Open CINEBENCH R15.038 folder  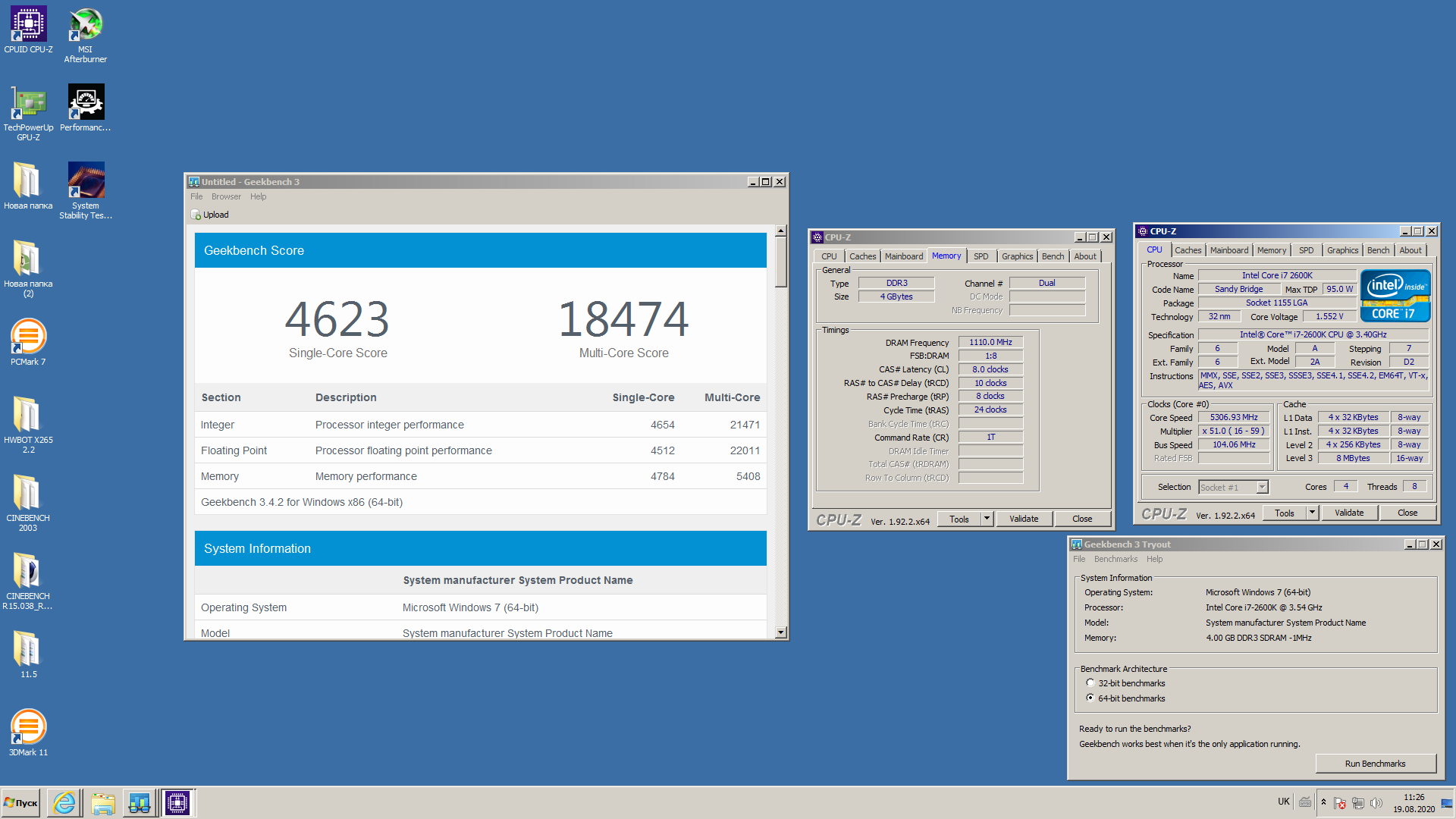28,582
